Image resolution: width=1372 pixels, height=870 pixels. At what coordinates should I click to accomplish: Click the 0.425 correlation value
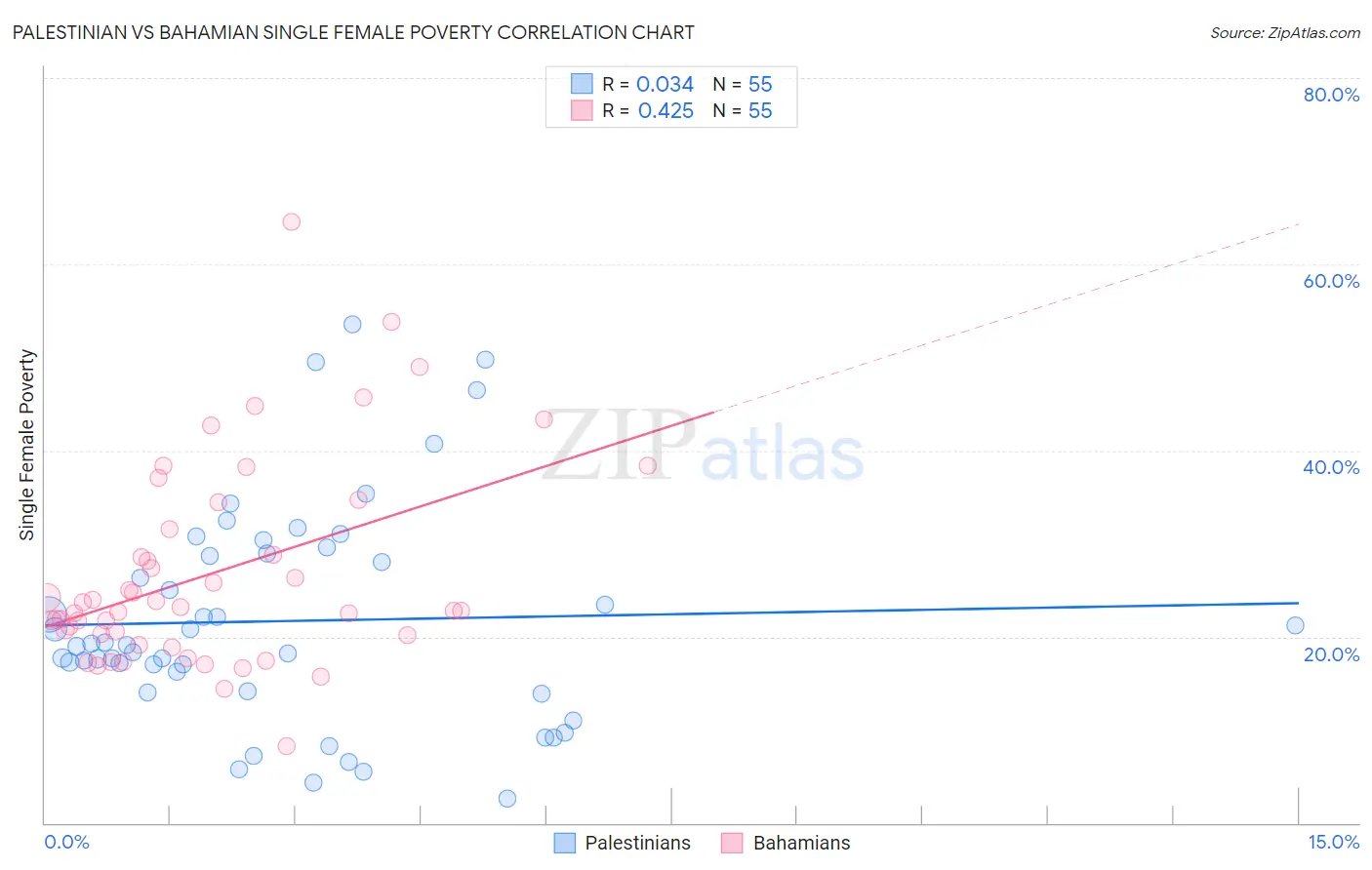click(666, 110)
